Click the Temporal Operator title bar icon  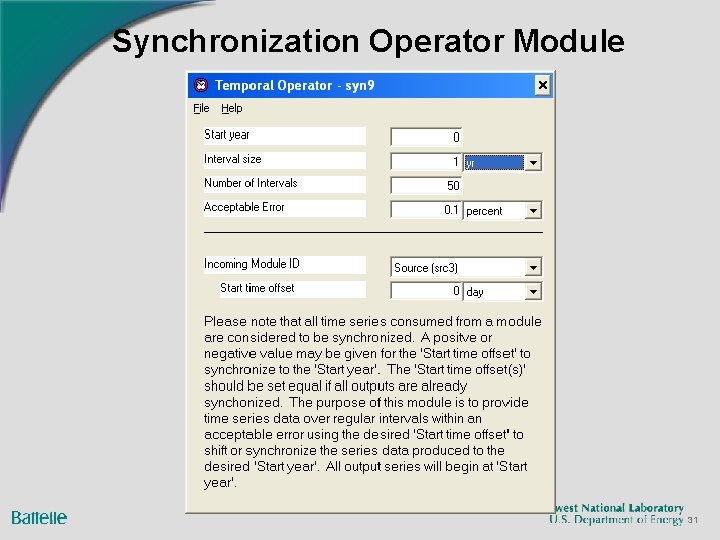pos(201,85)
